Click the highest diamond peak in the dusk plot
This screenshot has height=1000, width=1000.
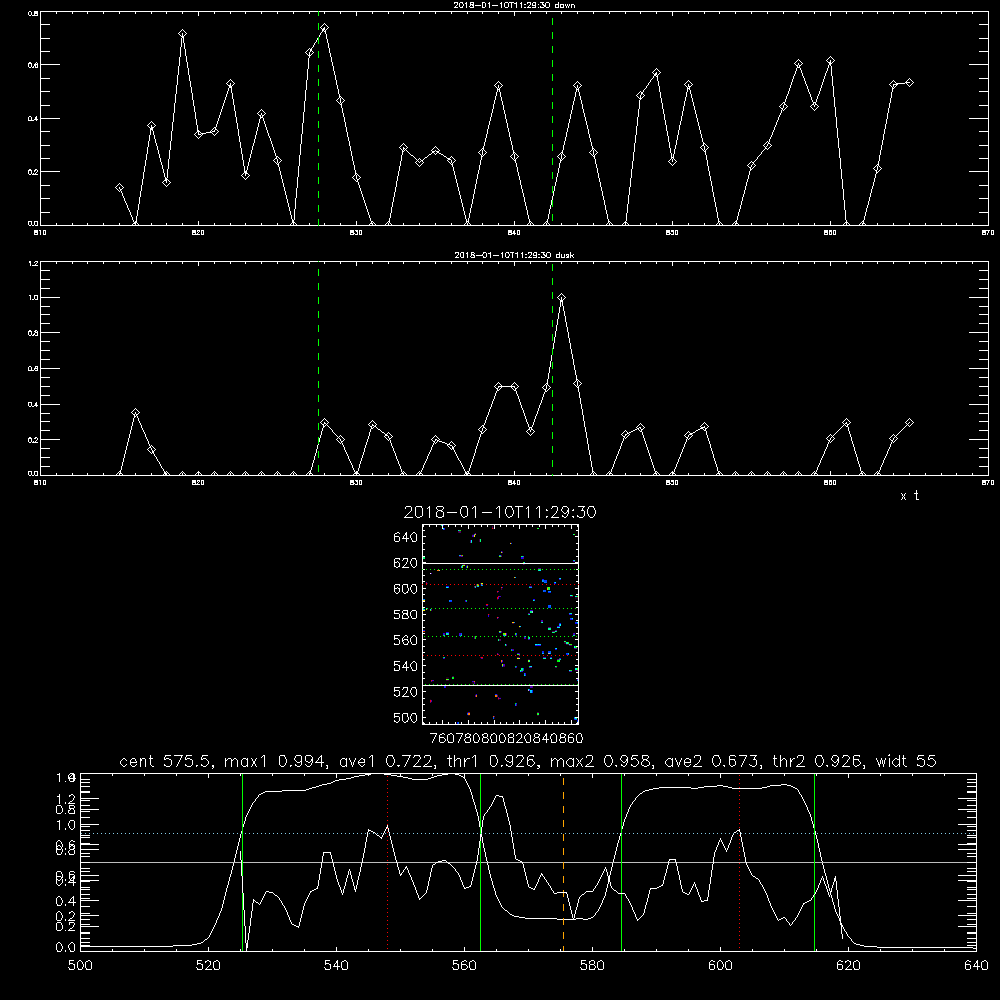pos(561,297)
